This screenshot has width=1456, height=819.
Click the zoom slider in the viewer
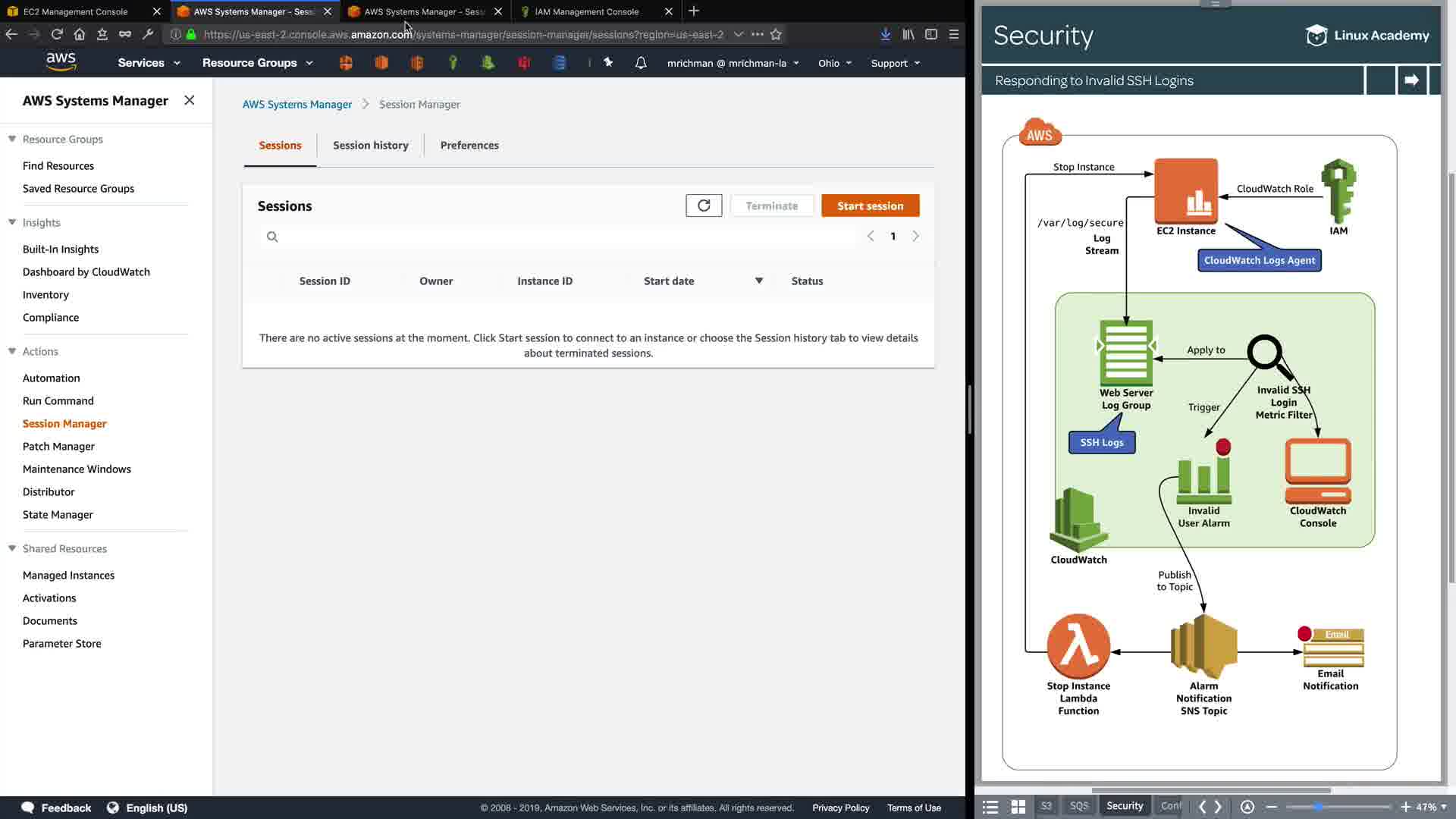pyautogui.click(x=1319, y=807)
